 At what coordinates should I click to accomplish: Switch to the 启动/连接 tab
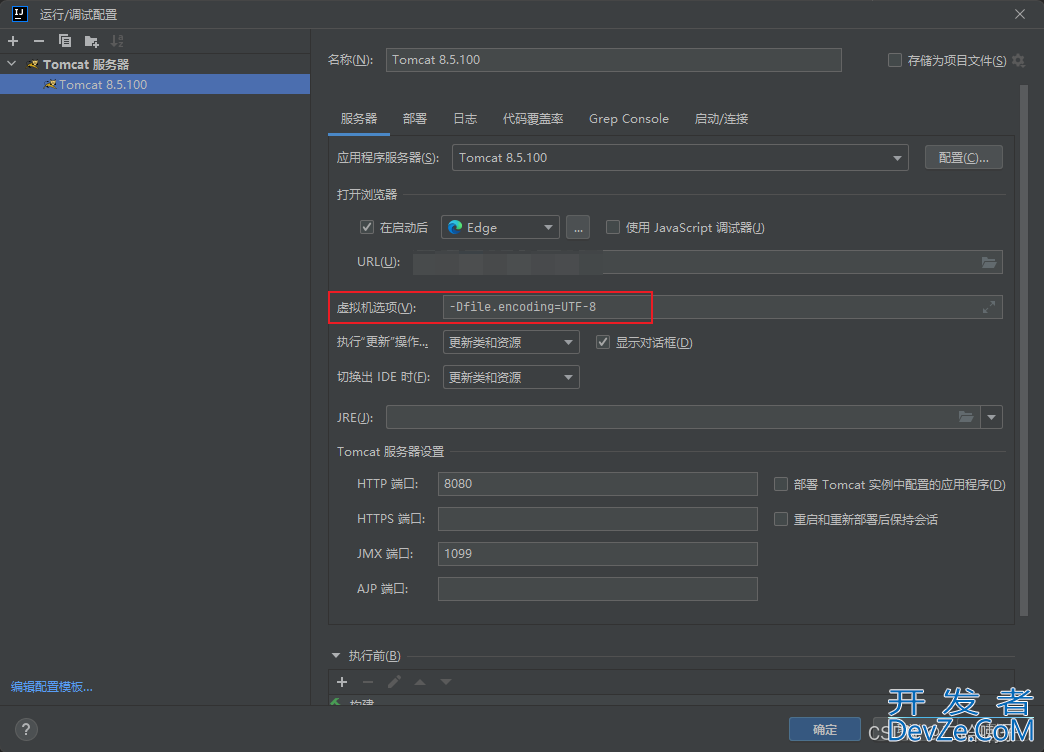click(x=721, y=119)
